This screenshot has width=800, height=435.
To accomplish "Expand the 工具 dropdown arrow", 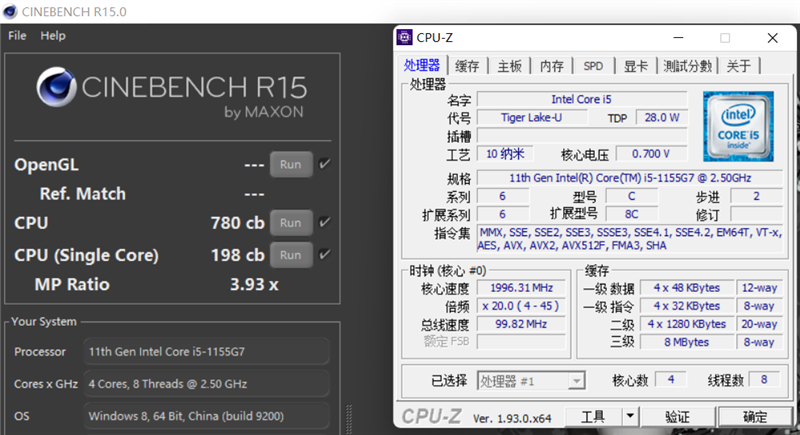I will [x=629, y=416].
